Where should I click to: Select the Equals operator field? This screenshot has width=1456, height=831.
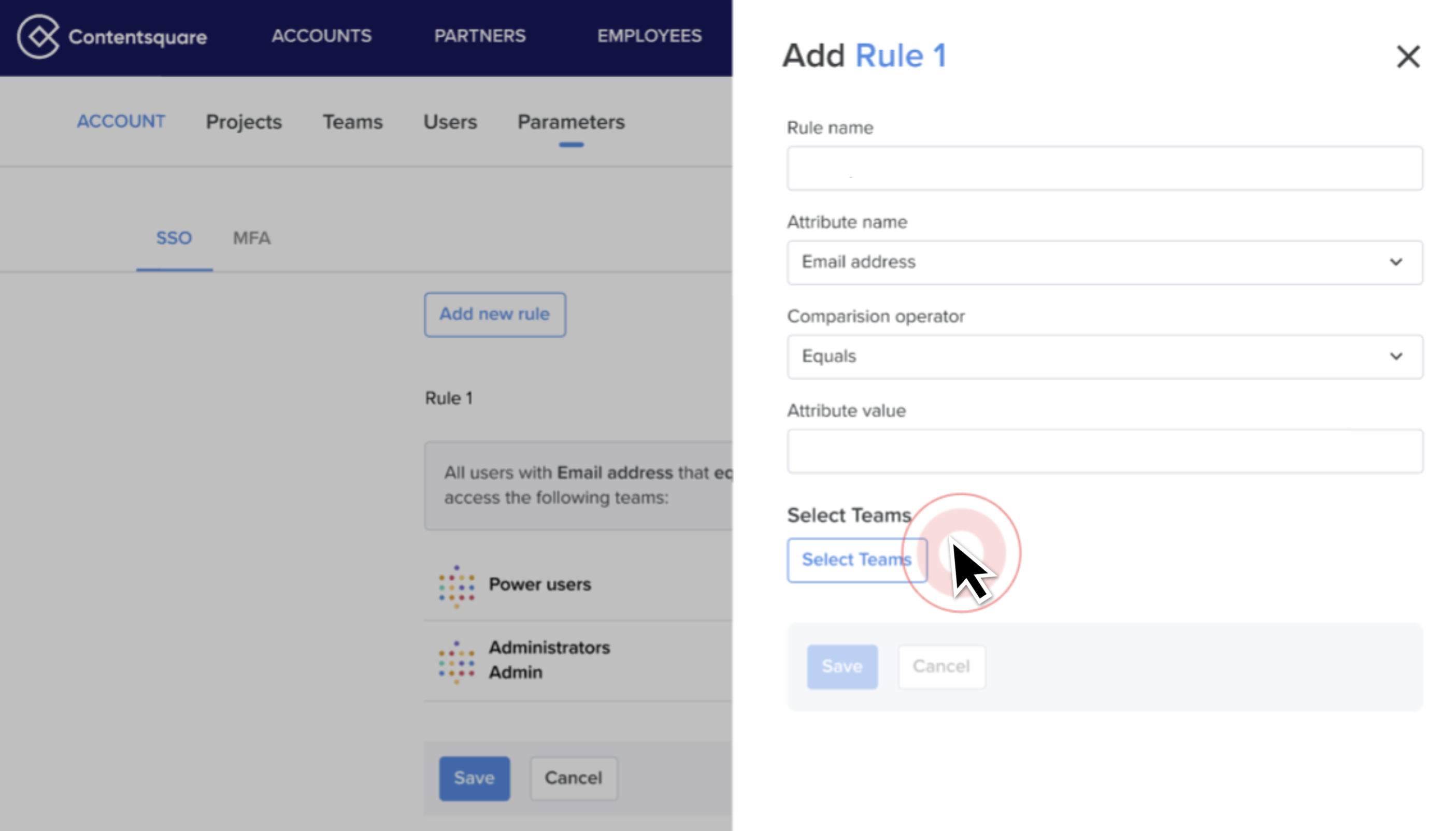(1104, 357)
